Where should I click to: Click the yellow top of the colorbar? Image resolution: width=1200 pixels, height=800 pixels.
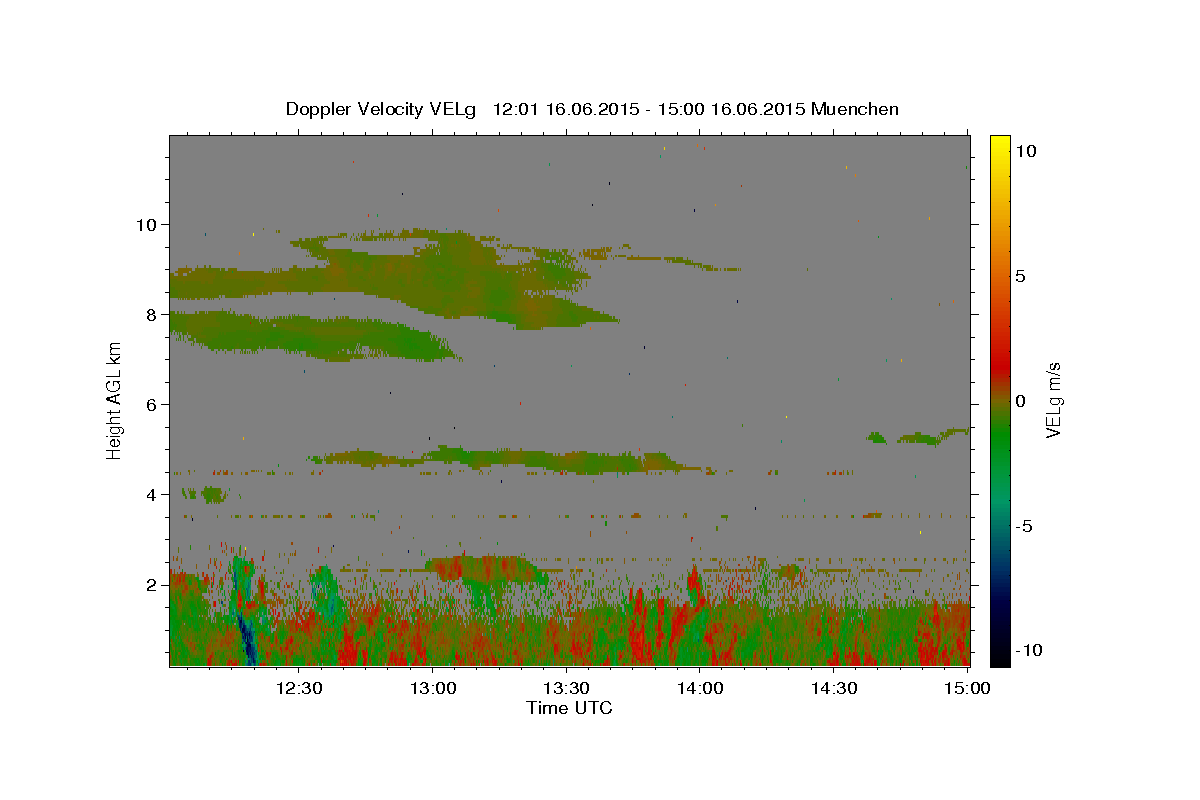[999, 145]
